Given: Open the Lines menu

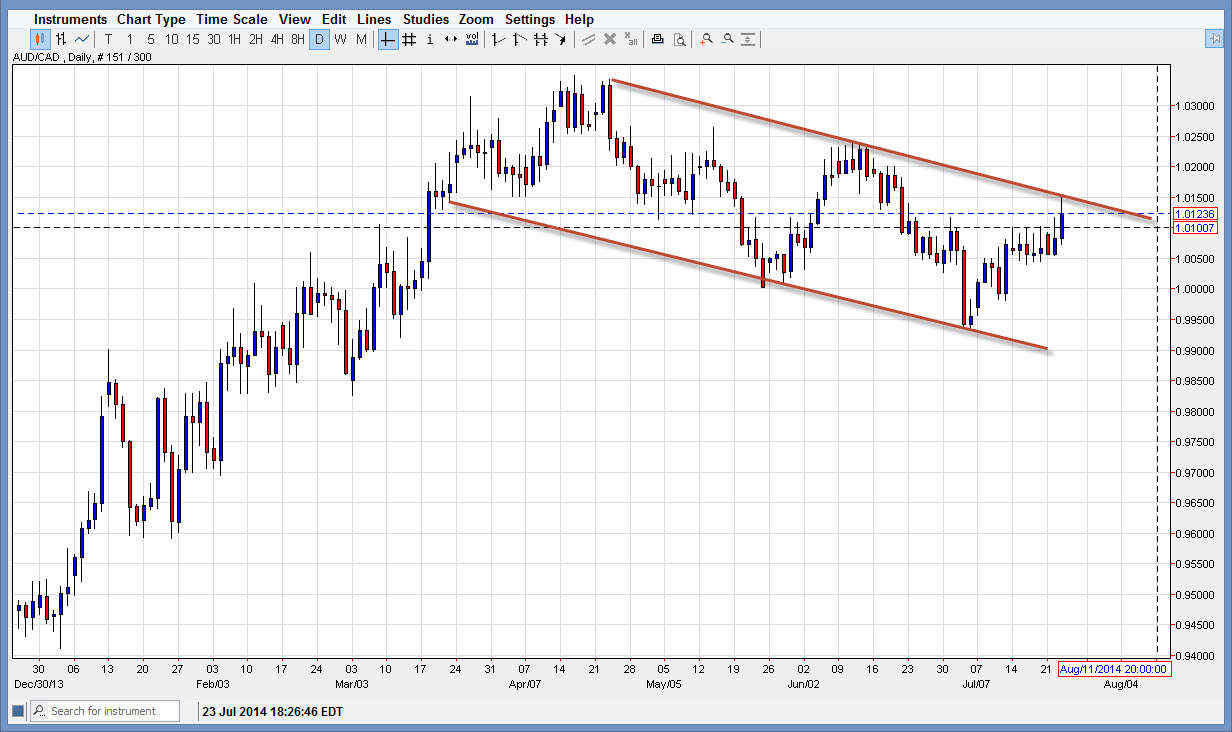Looking at the screenshot, I should coord(374,18).
